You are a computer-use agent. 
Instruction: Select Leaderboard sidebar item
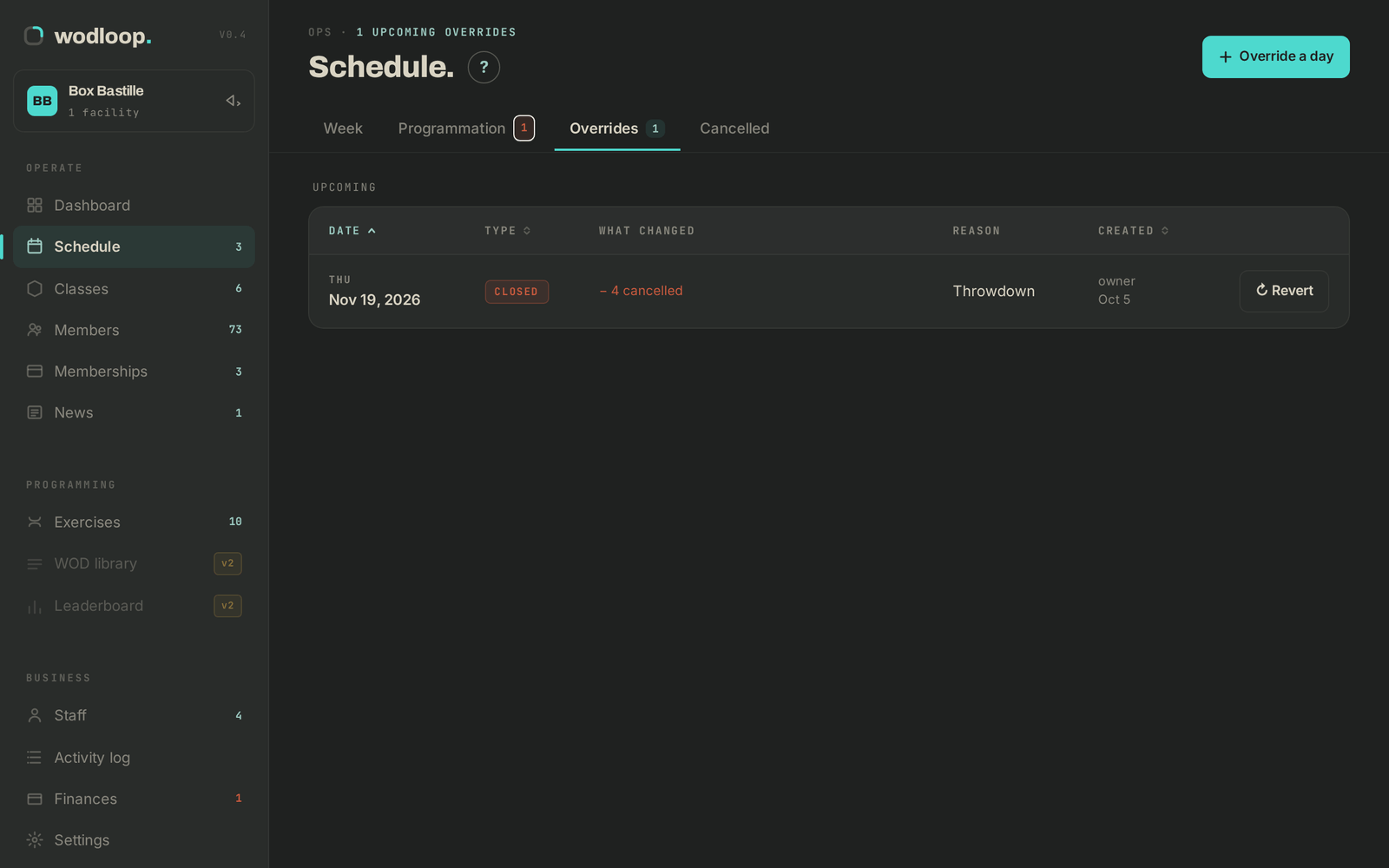134,606
